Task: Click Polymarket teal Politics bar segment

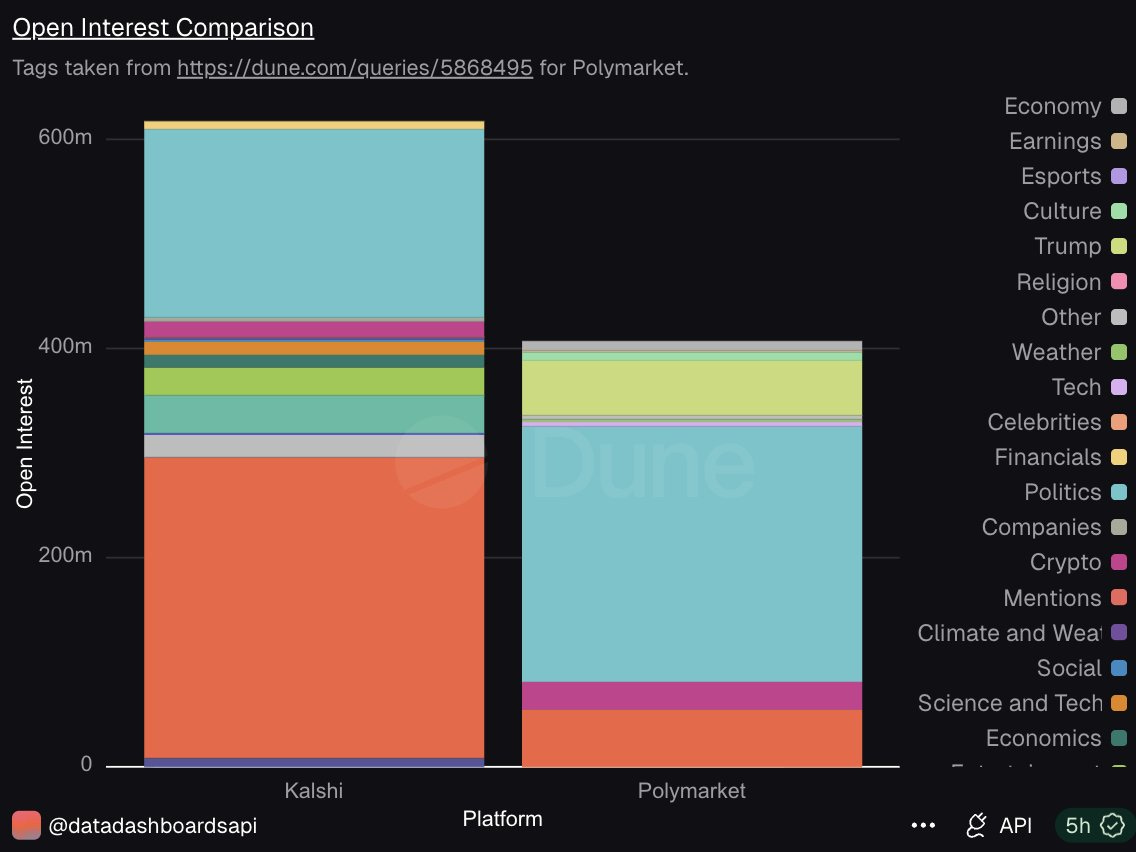Action: [692, 554]
